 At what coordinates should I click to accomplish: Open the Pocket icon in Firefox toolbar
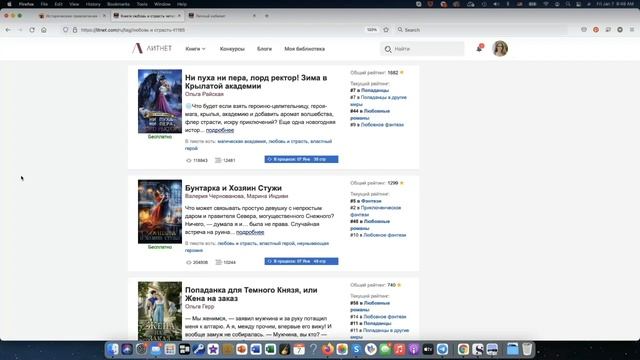pos(584,29)
